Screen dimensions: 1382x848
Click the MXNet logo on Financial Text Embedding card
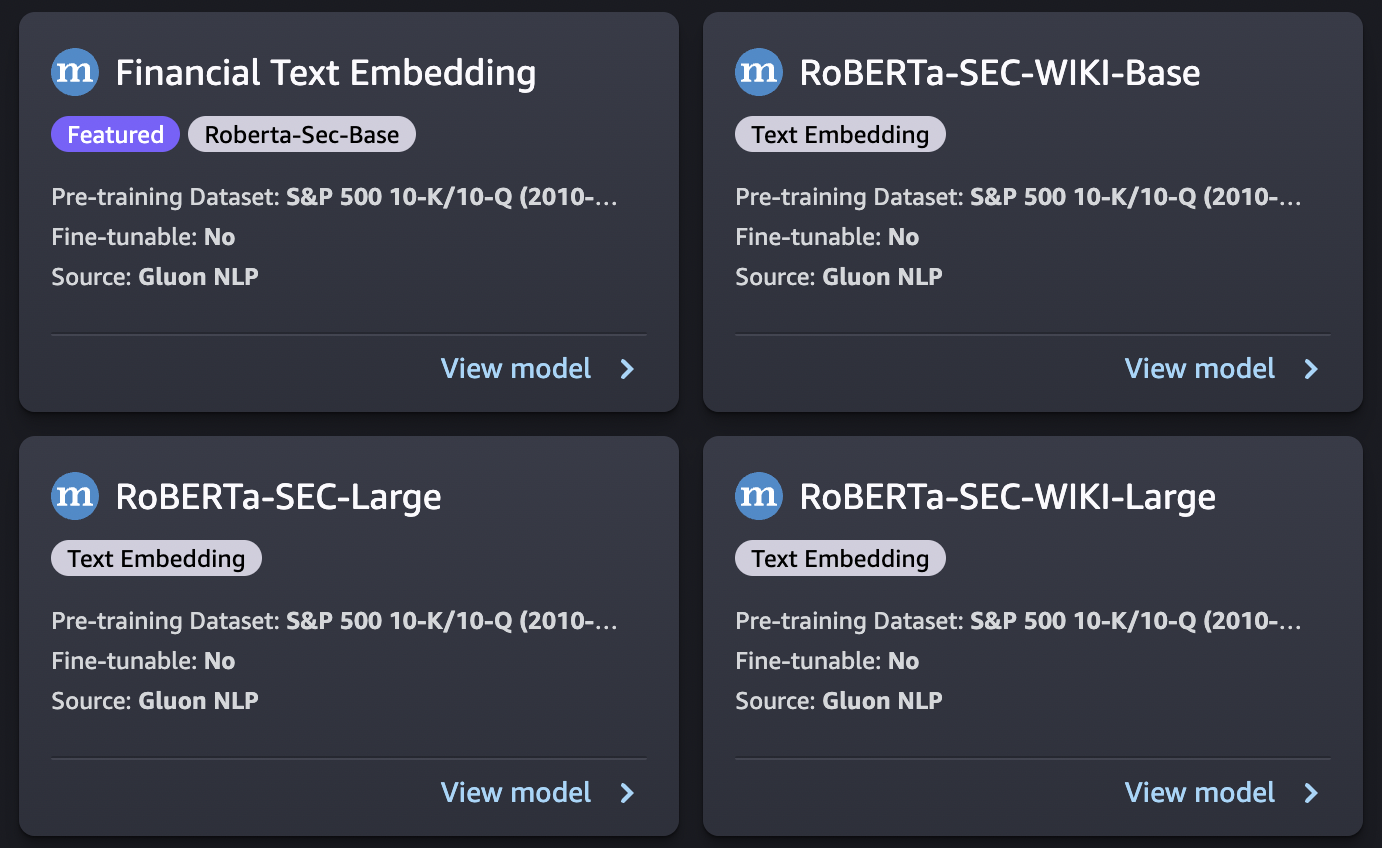click(75, 72)
